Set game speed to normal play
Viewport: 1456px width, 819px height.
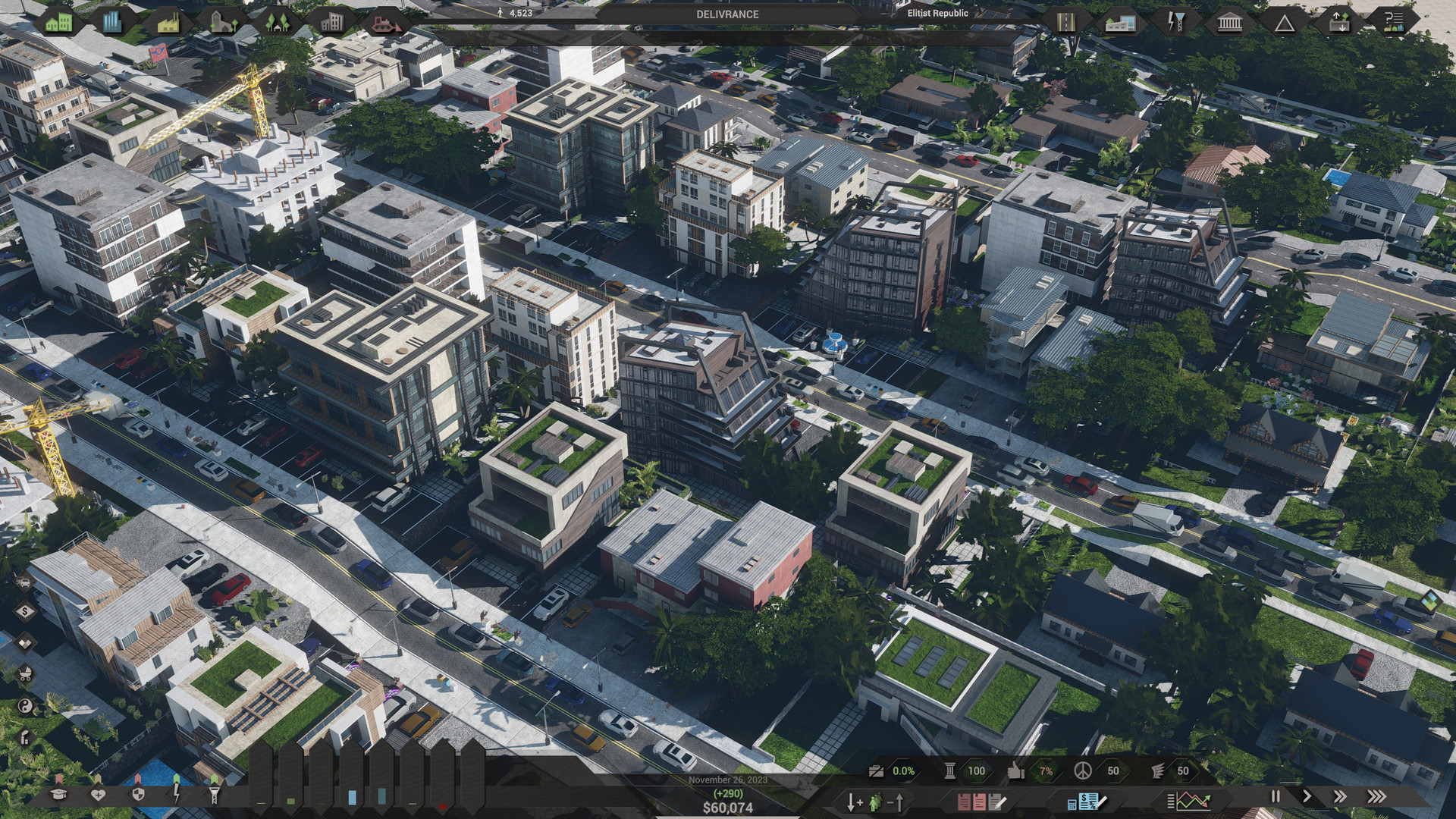pyautogui.click(x=1307, y=796)
